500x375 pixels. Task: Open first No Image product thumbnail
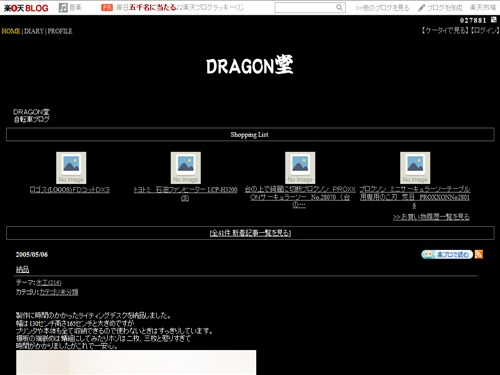[x=71, y=168]
